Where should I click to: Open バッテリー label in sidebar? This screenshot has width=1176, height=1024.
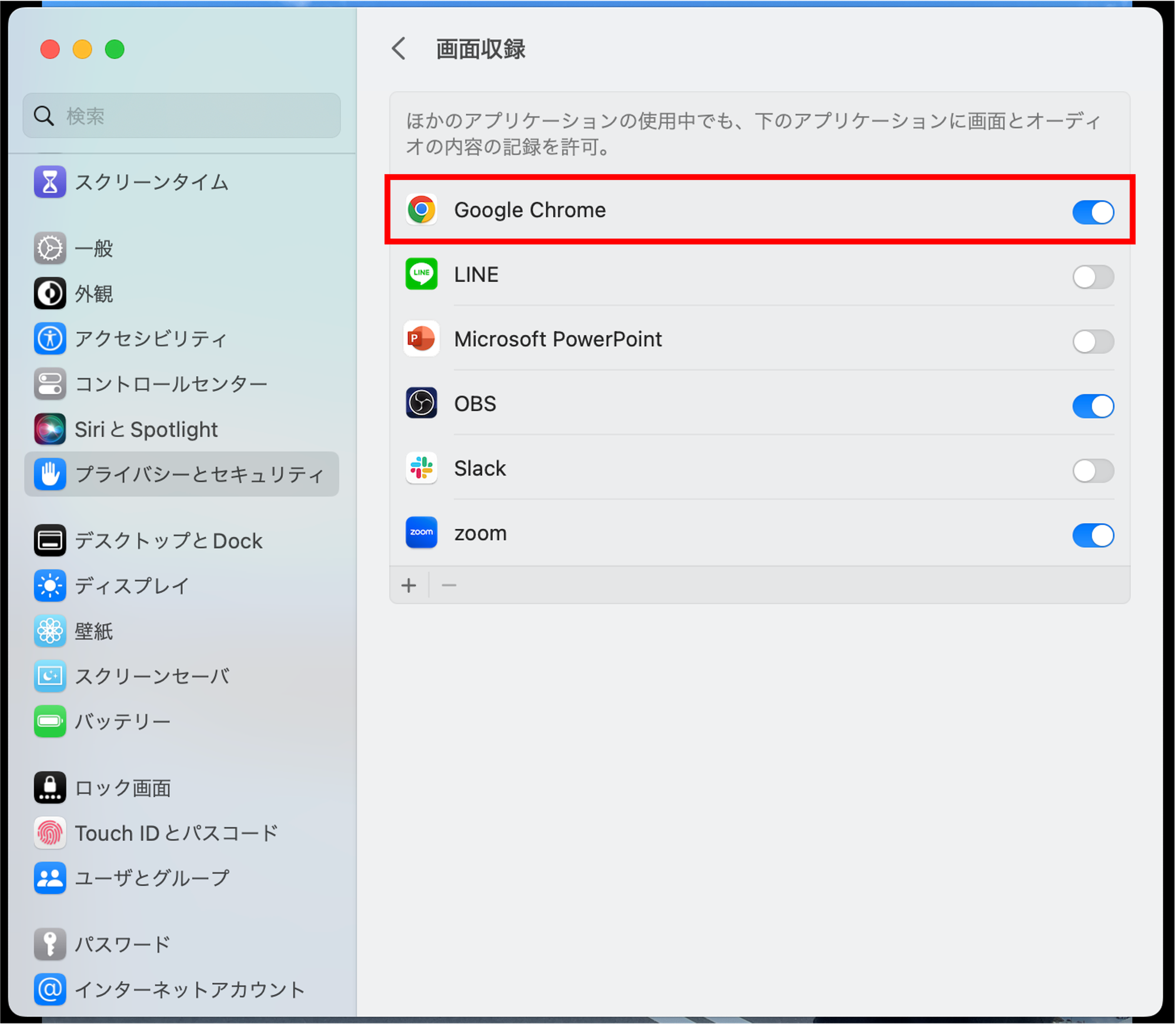click(122, 722)
